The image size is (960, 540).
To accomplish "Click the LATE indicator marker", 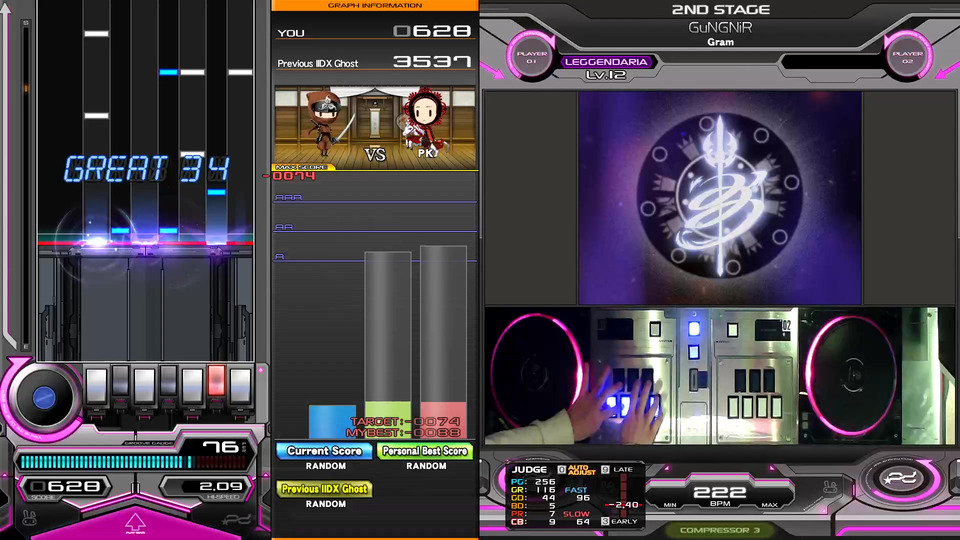I will click(618, 470).
